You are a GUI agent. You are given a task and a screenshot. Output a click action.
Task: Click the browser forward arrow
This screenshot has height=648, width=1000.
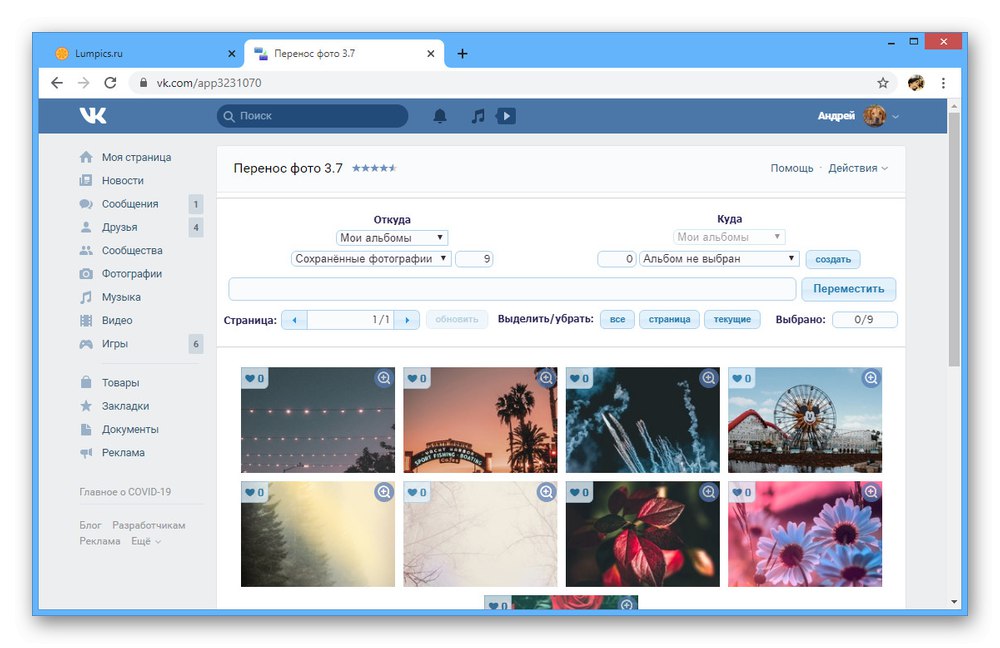coord(84,82)
